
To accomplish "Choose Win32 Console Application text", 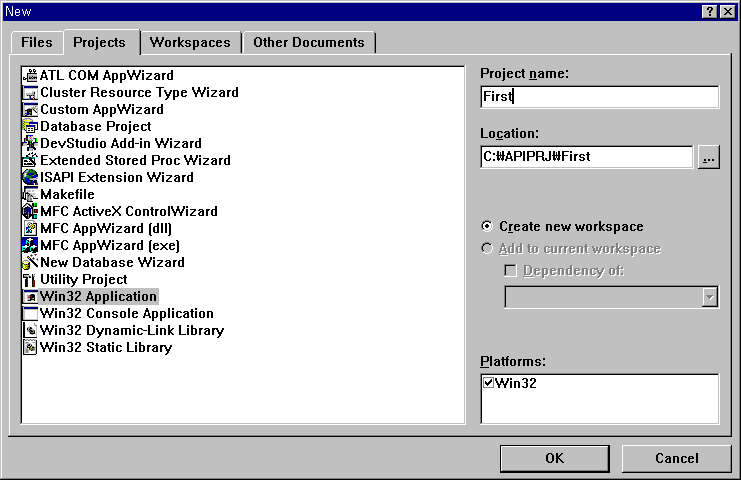I will (x=127, y=314).
